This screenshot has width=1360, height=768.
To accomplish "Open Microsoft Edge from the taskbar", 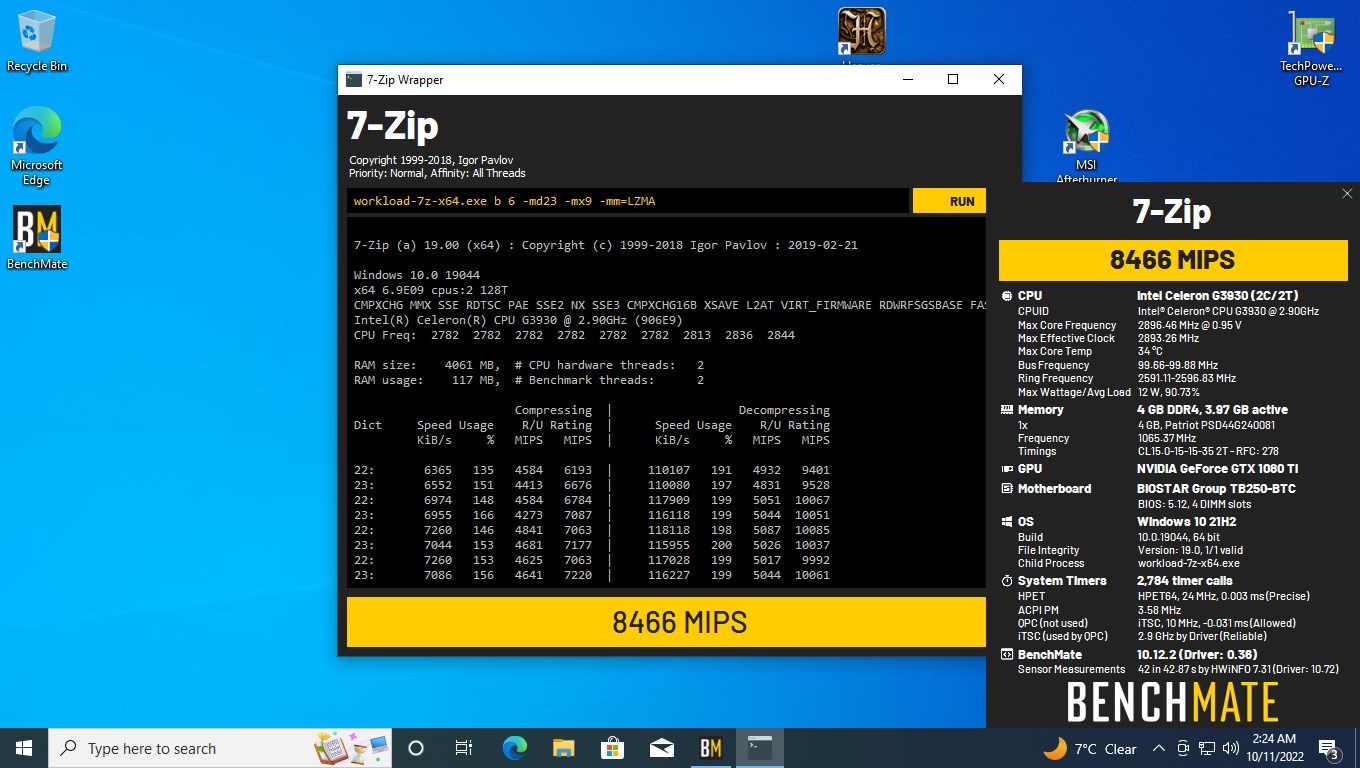I will (x=514, y=748).
